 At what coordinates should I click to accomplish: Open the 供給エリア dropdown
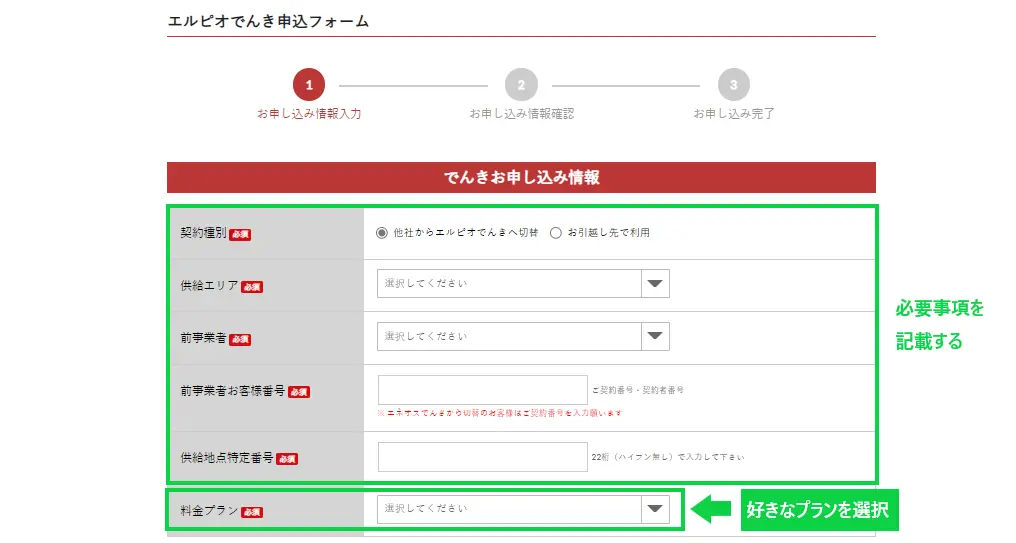(523, 284)
